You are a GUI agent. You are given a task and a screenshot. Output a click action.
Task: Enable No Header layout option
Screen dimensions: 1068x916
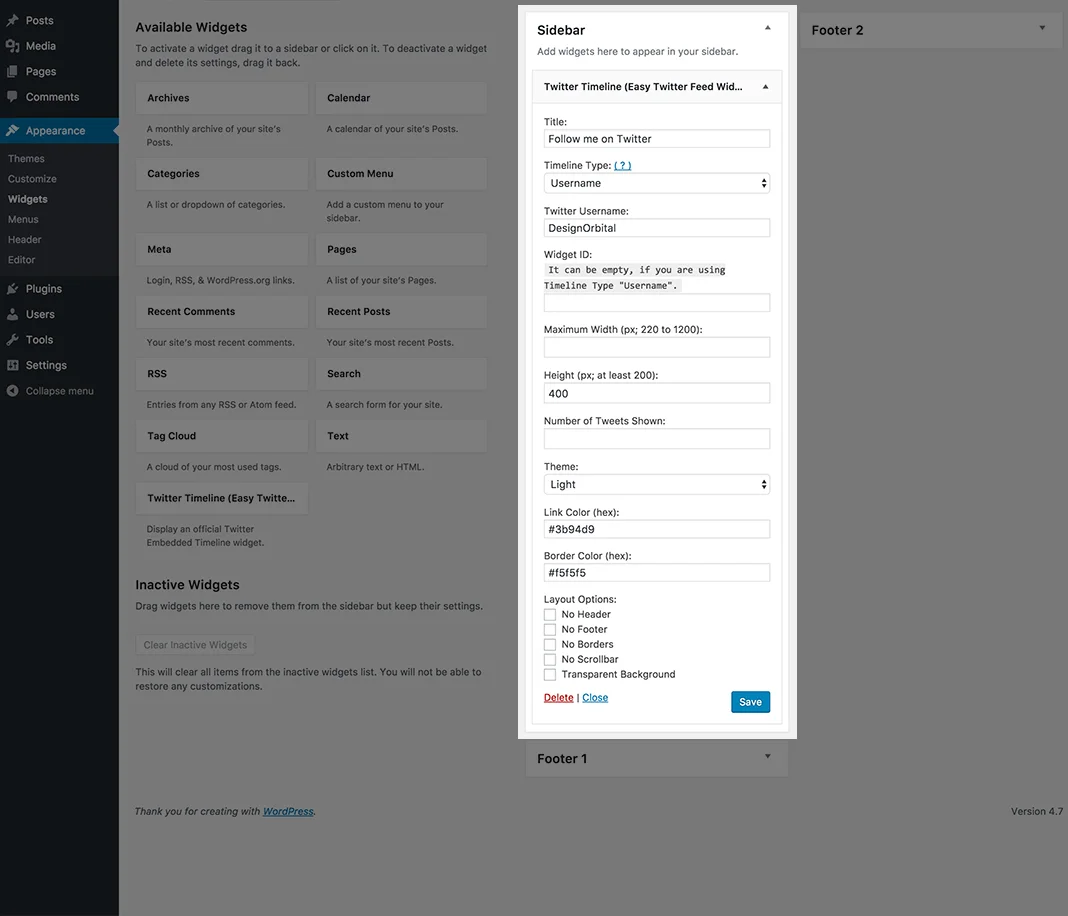tap(550, 614)
